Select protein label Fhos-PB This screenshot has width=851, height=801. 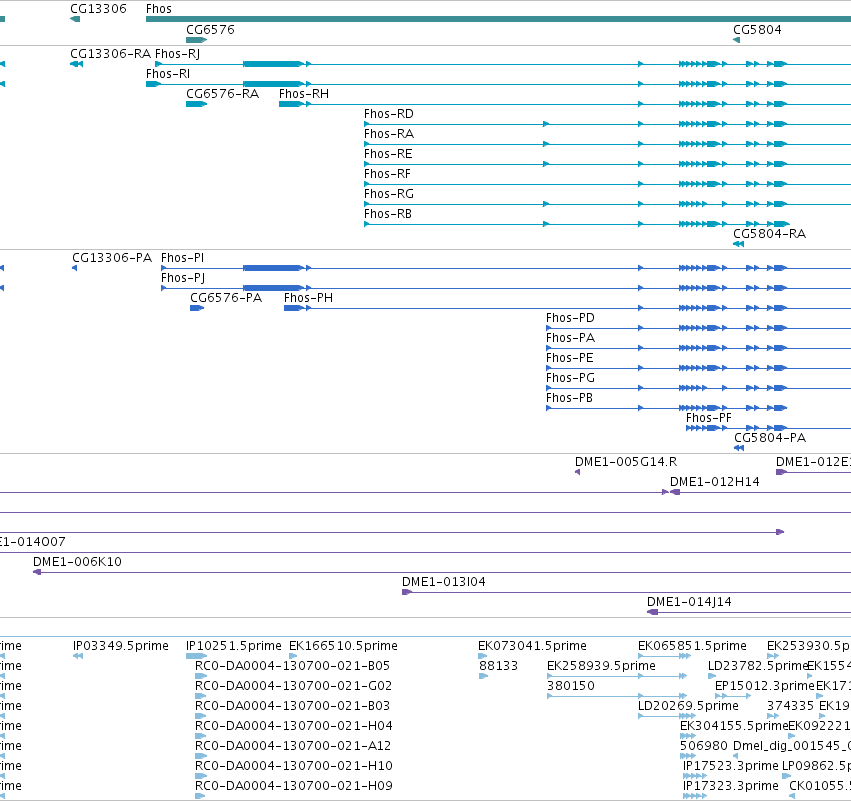point(569,398)
